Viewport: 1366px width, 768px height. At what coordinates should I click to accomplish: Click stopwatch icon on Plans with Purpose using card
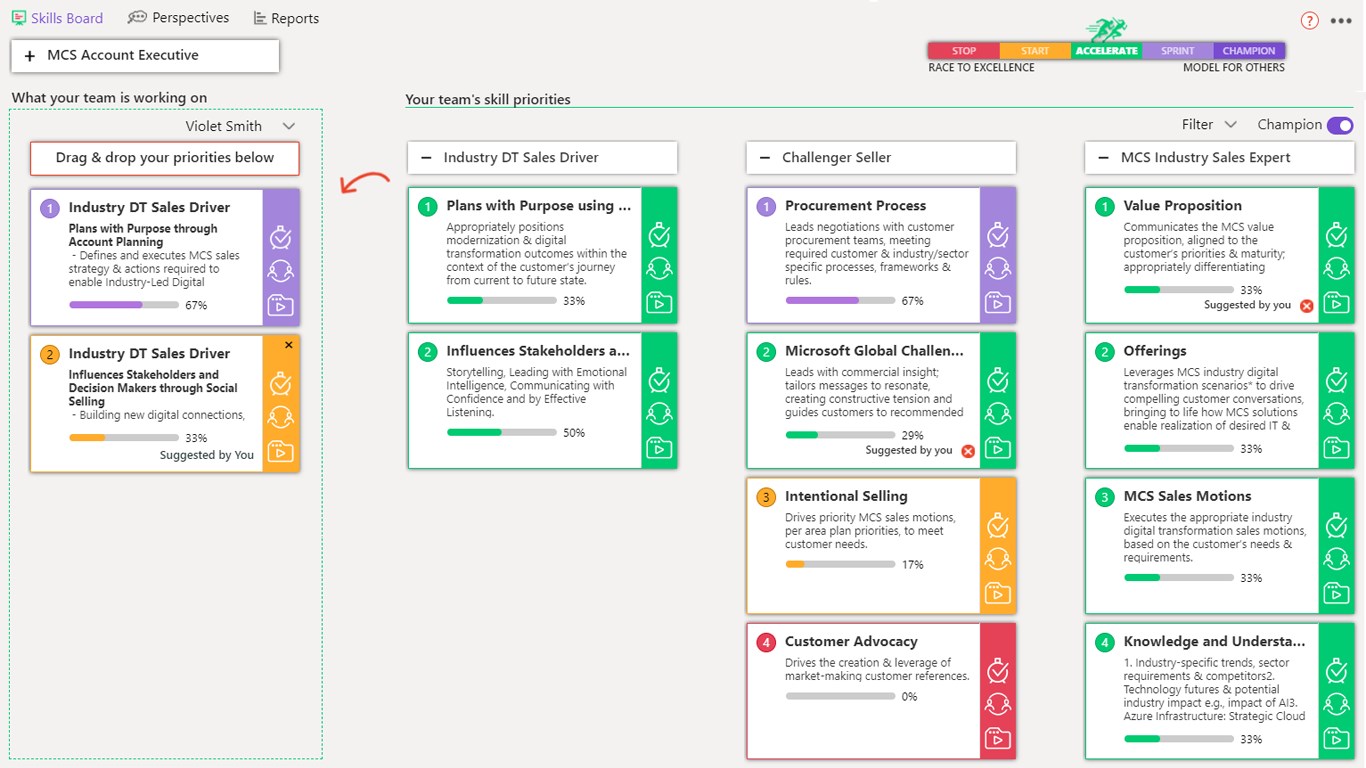(659, 235)
